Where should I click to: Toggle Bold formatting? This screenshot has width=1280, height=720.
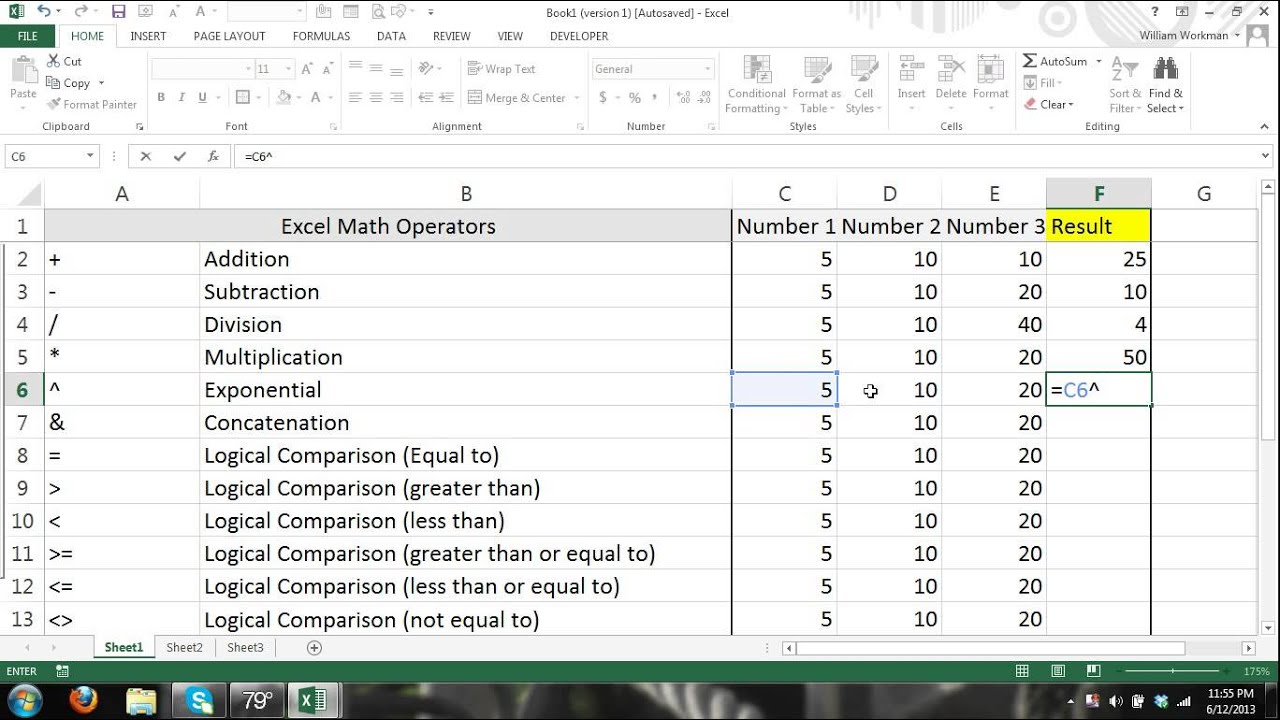(161, 98)
